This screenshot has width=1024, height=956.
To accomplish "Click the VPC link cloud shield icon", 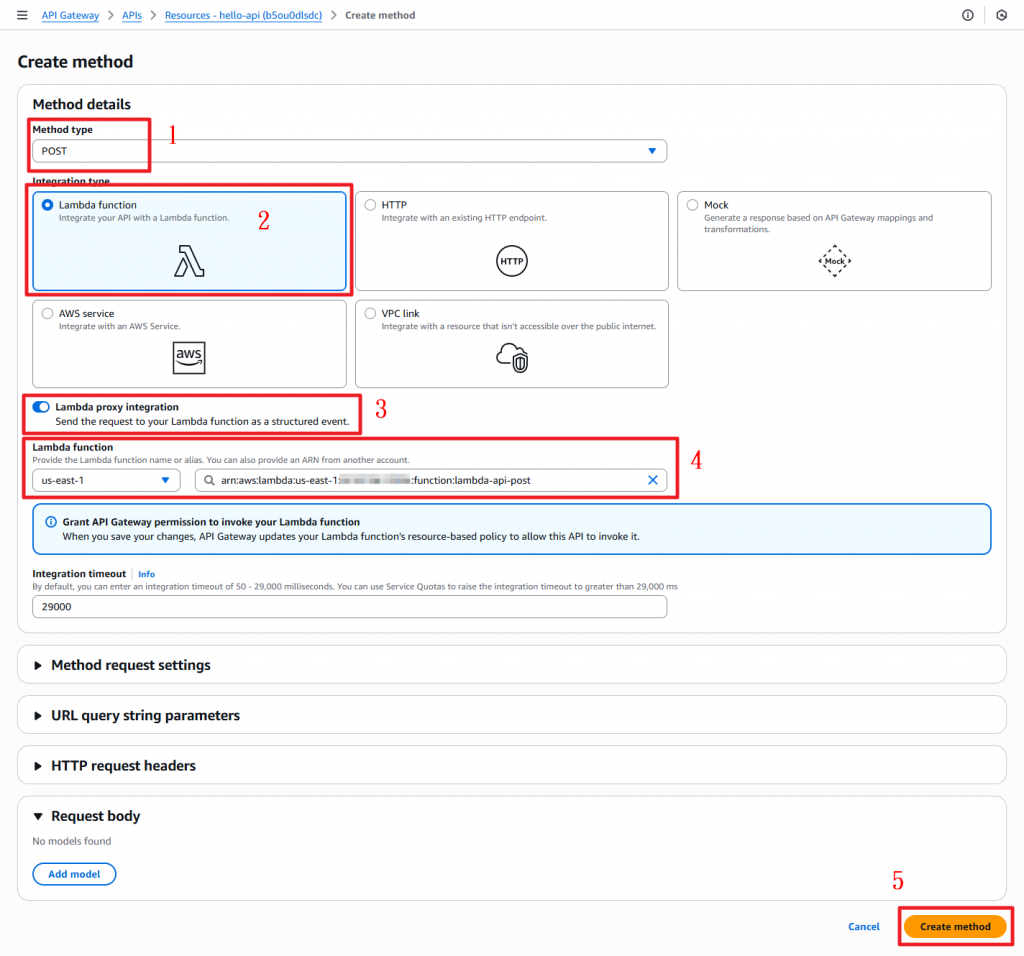I will pos(512,358).
